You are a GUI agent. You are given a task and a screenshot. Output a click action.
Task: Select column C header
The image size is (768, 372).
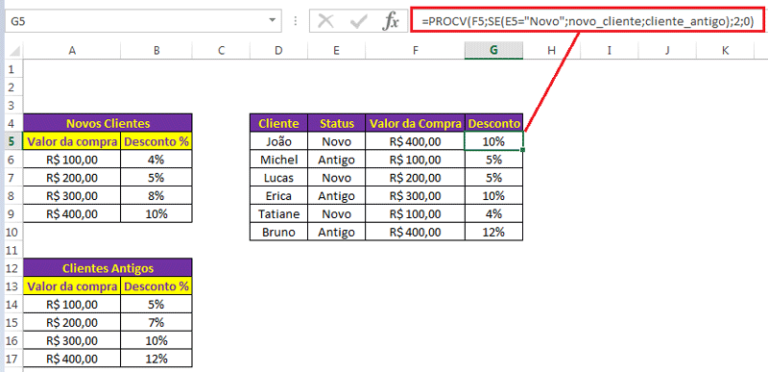point(221,50)
